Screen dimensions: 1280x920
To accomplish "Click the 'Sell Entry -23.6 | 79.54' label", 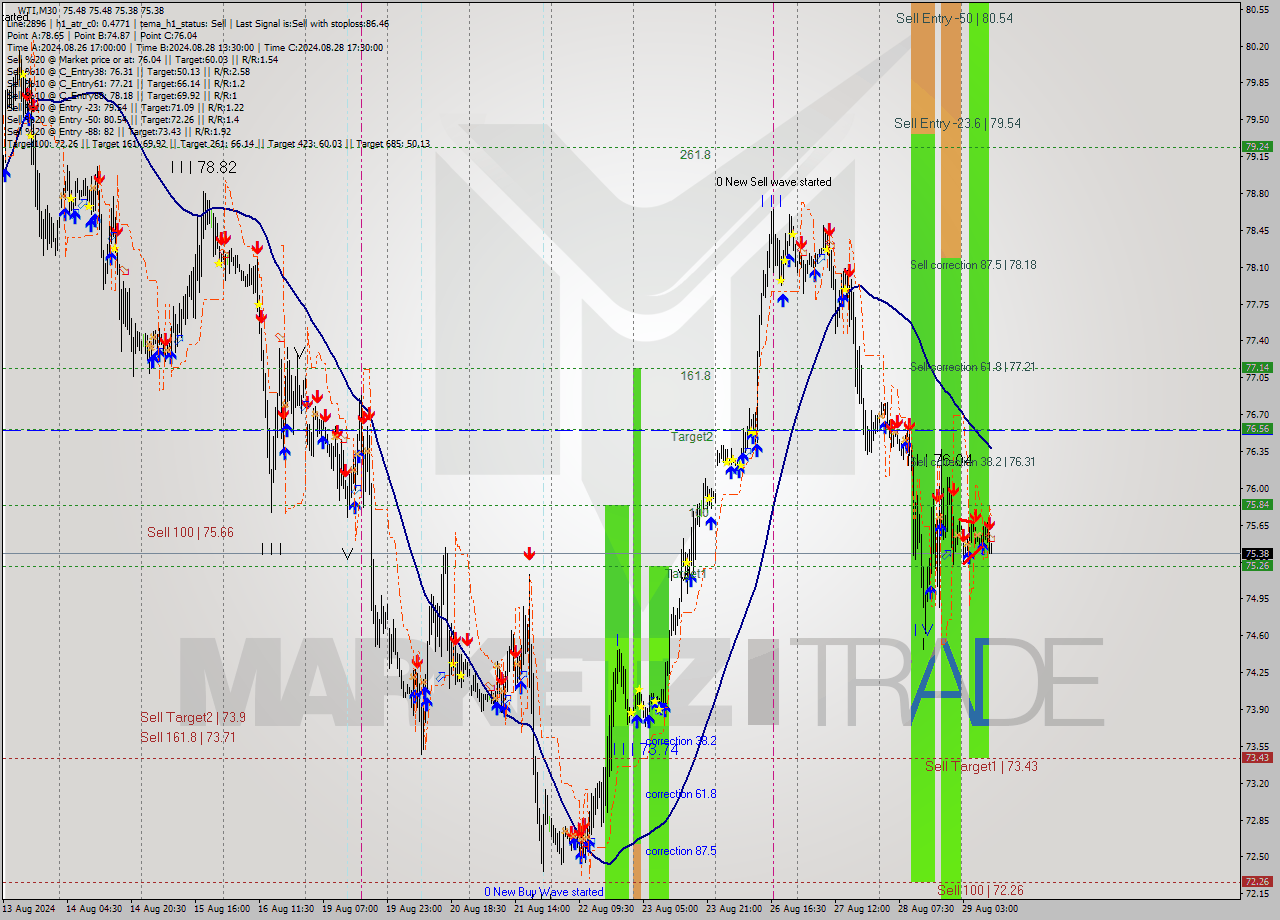I will (x=957, y=123).
